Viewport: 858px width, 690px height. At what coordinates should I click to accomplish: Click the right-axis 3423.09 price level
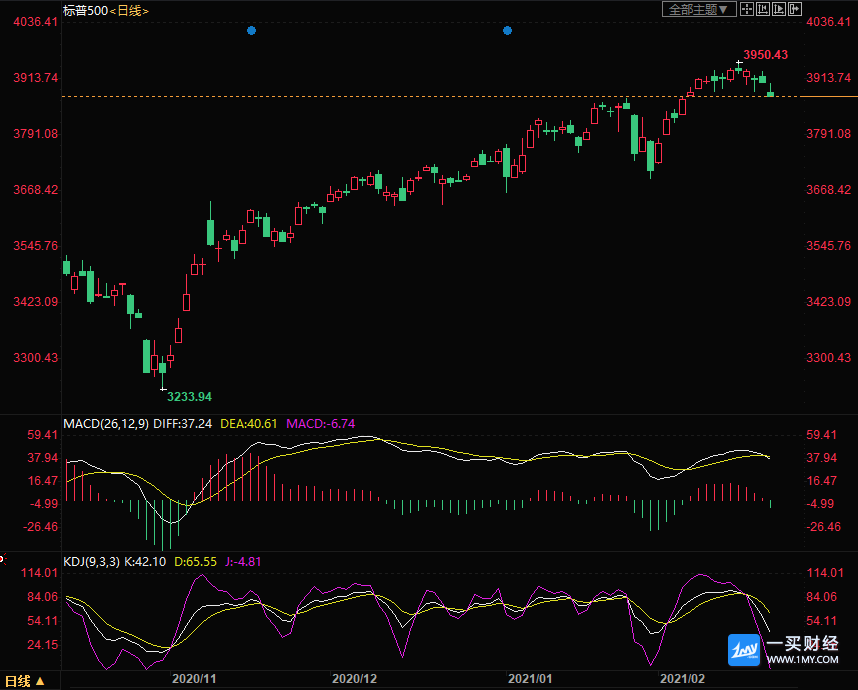828,301
